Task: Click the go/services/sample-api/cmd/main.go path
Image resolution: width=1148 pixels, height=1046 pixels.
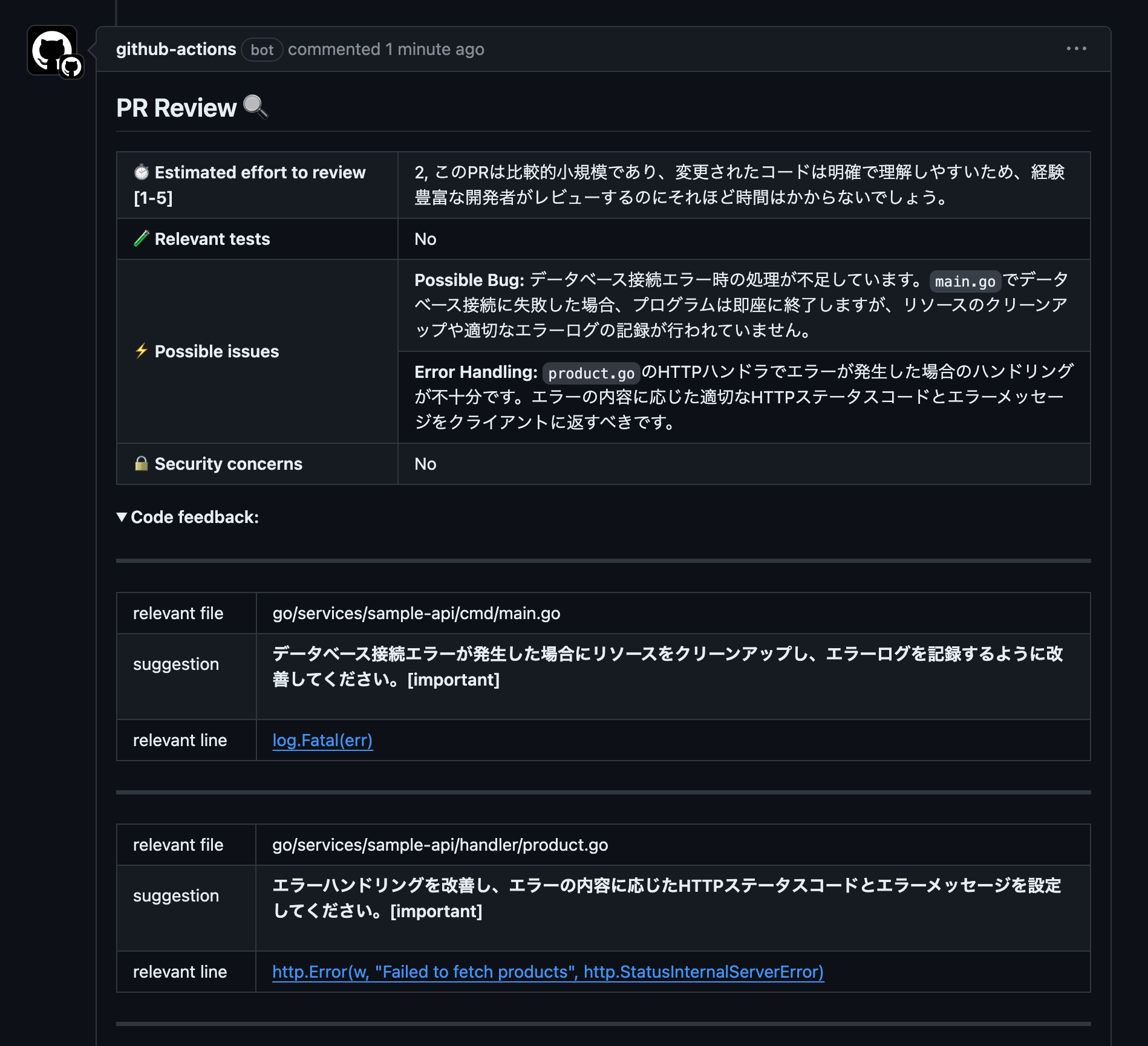Action: pos(416,613)
